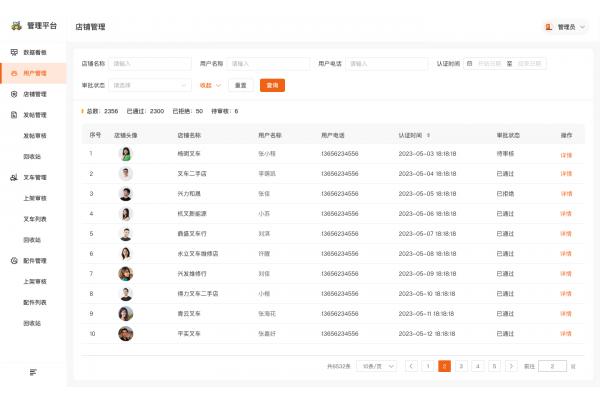This screenshot has height=400, width=600.
Task: Click the 店铺名称 input field
Action: (150, 63)
